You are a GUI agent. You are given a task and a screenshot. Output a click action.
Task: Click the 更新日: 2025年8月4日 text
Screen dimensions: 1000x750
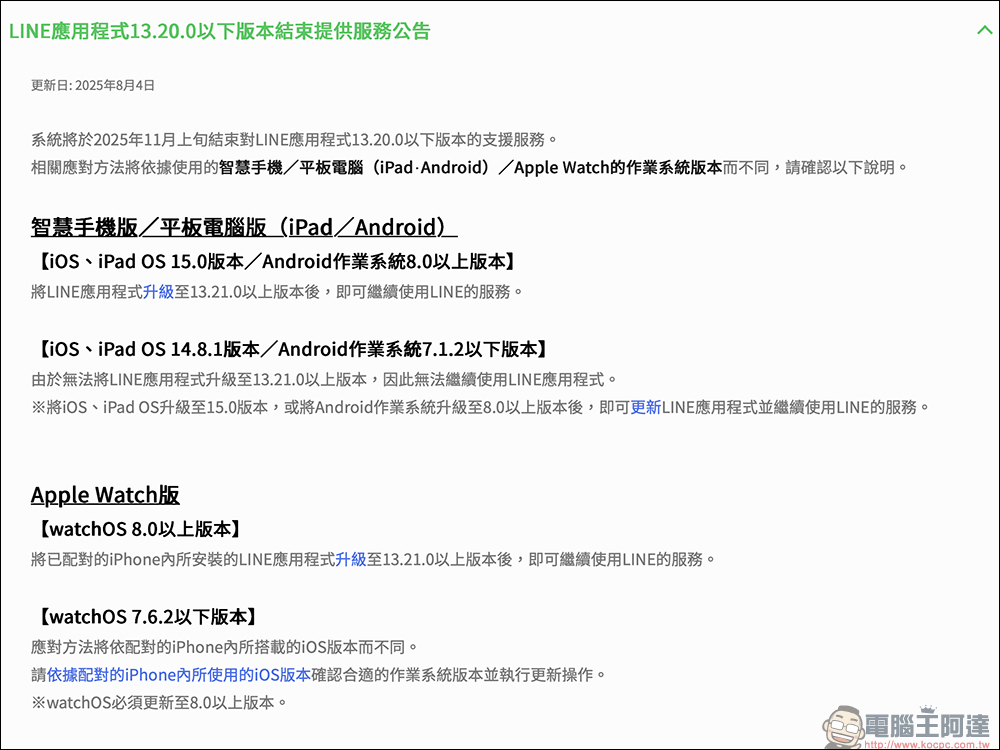pos(93,85)
